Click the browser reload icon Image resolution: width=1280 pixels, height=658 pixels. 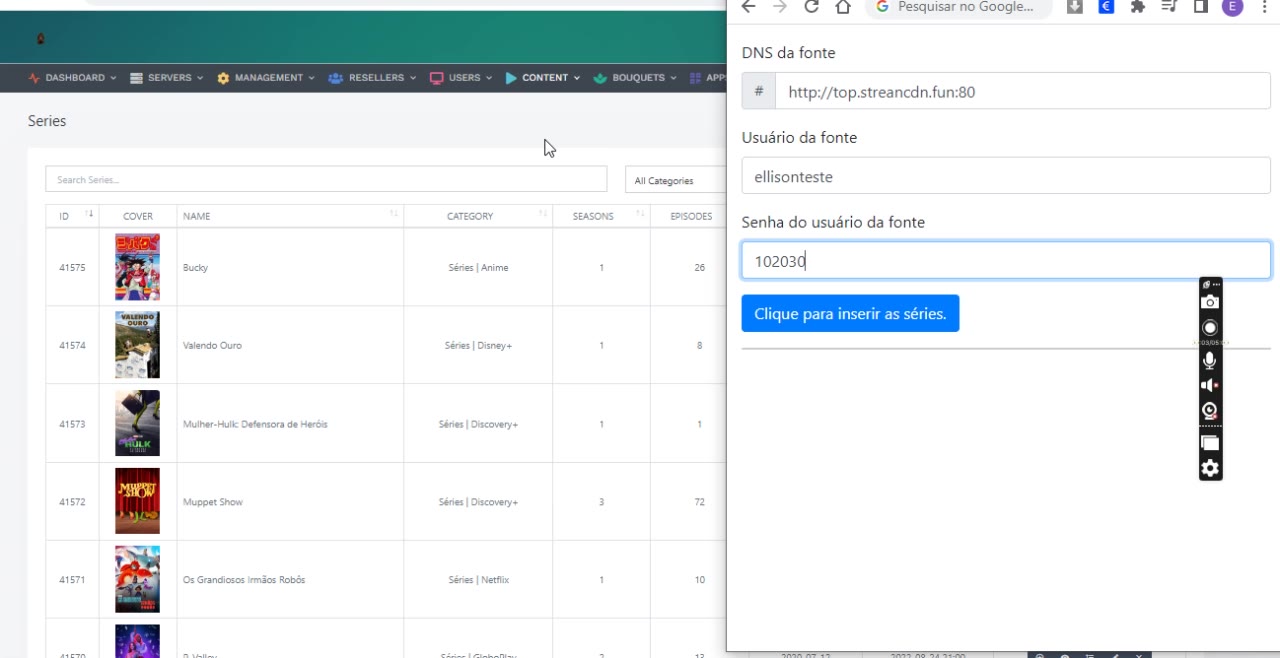[811, 7]
